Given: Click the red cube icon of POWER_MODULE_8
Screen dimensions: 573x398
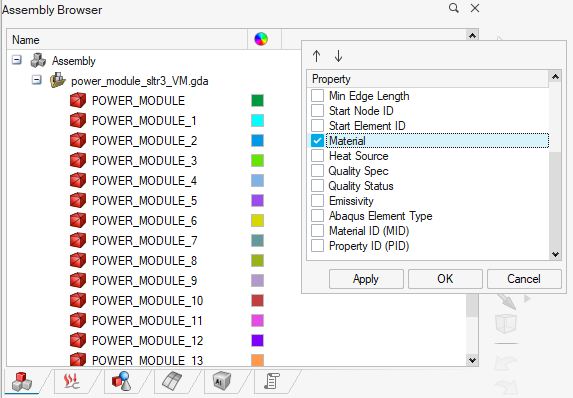Looking at the screenshot, I should [78, 261].
